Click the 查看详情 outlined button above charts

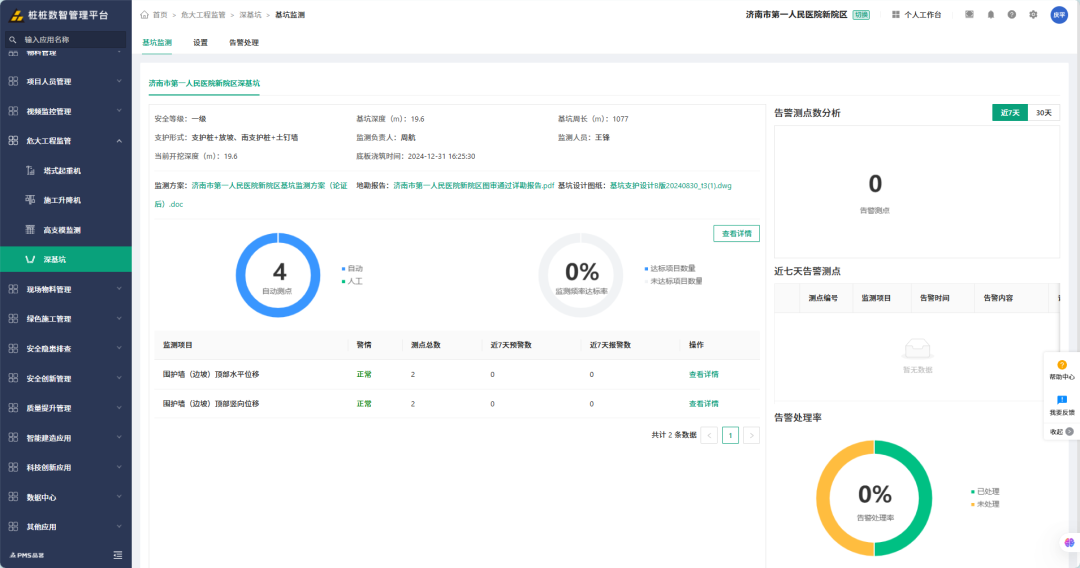(x=736, y=234)
